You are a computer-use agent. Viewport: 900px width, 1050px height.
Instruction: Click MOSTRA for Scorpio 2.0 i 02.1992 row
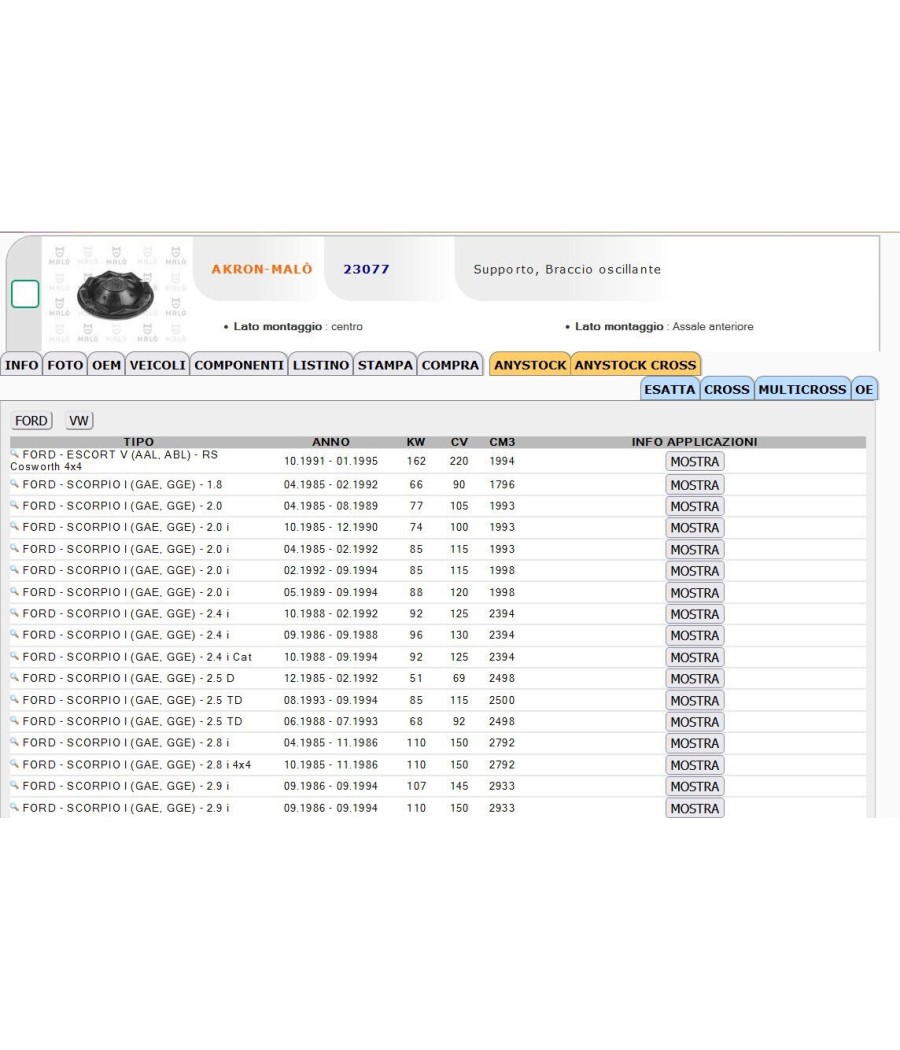click(694, 571)
